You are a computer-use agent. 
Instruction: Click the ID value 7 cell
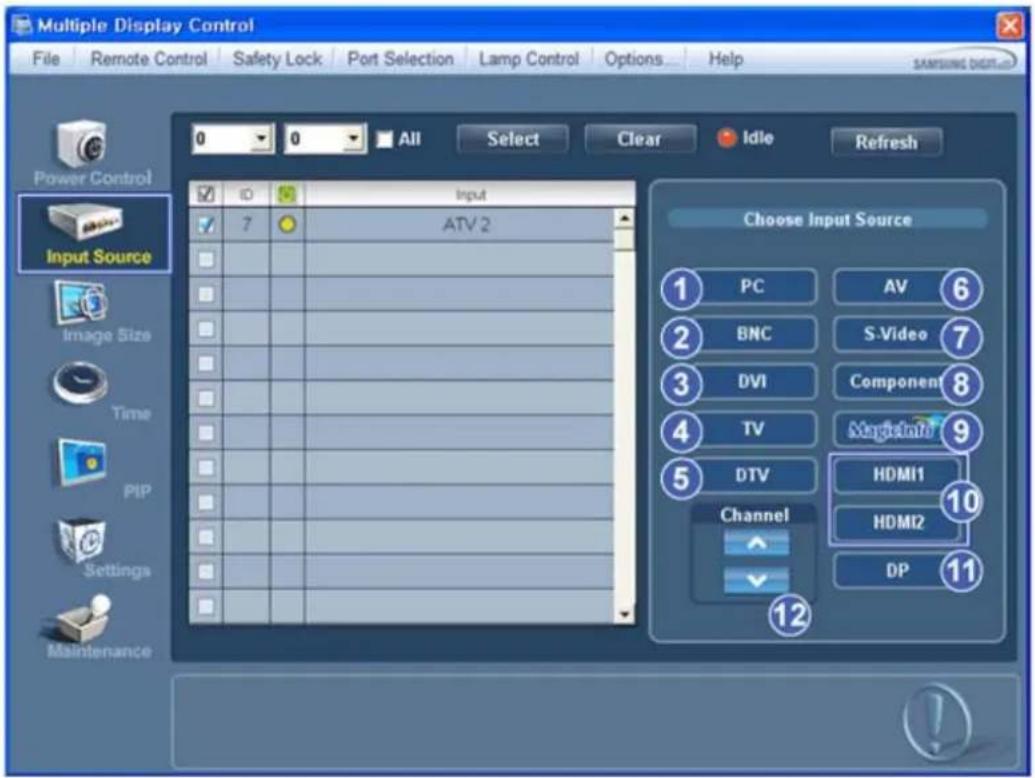[246, 225]
